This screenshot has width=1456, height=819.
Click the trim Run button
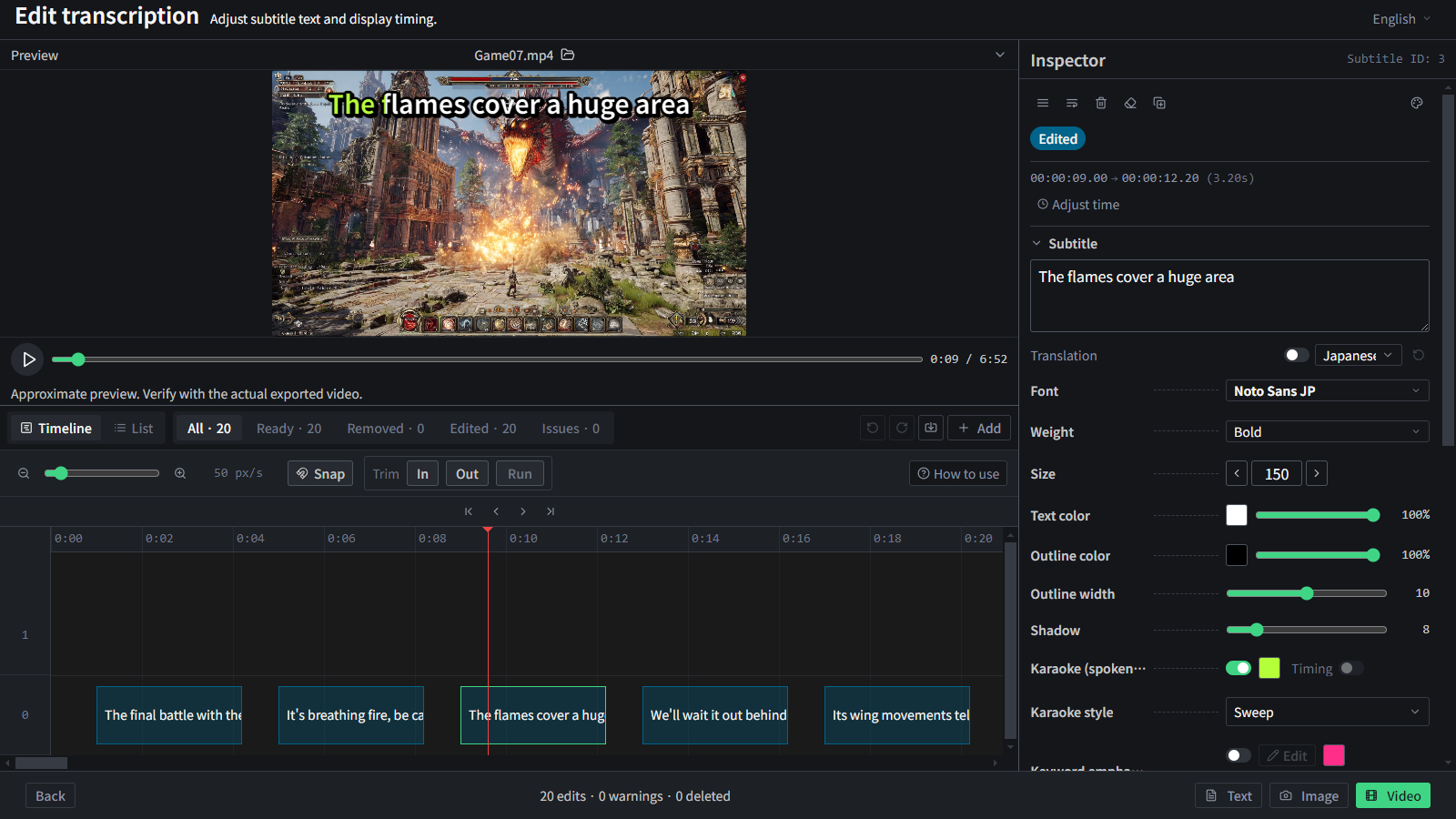pos(520,473)
